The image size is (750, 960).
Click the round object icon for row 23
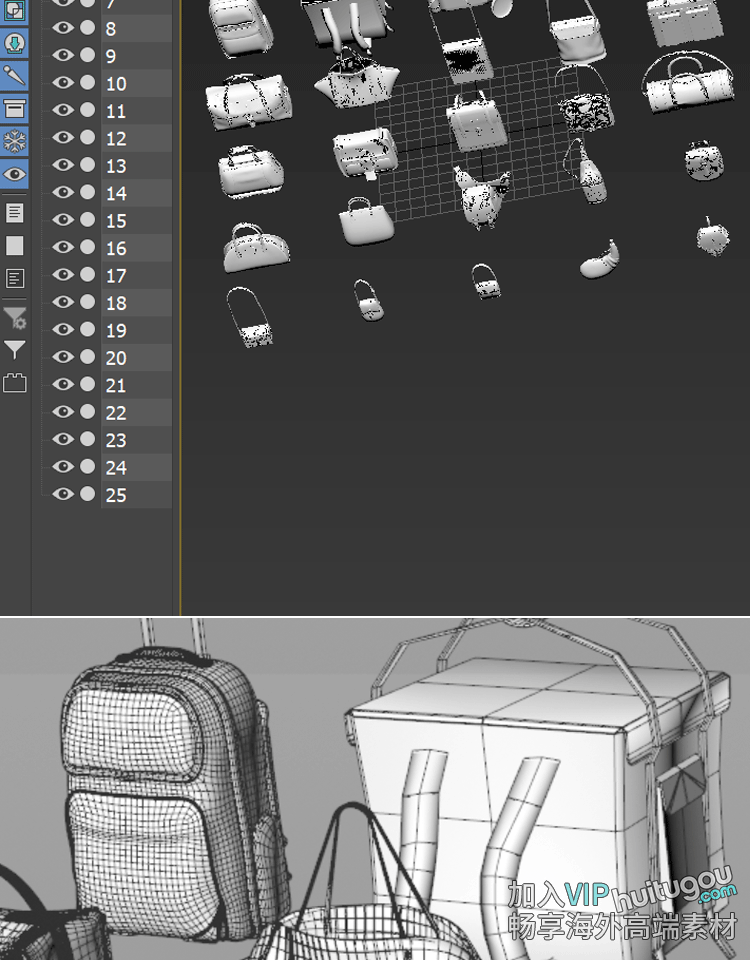(x=88, y=439)
